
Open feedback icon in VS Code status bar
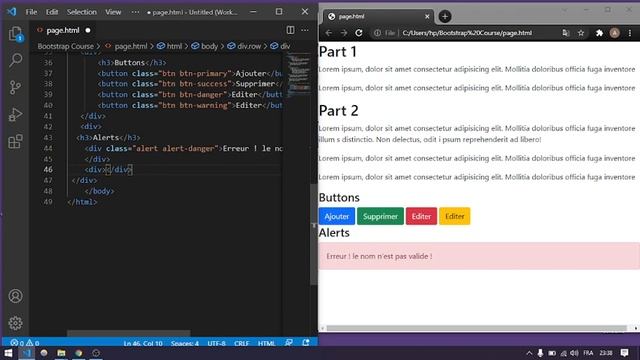289,343
